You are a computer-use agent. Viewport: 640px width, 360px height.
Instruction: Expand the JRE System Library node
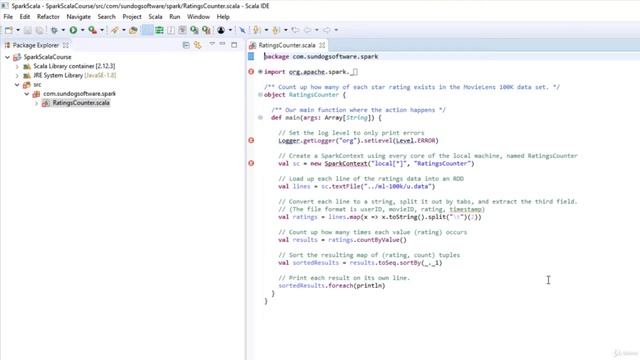click(x=17, y=76)
